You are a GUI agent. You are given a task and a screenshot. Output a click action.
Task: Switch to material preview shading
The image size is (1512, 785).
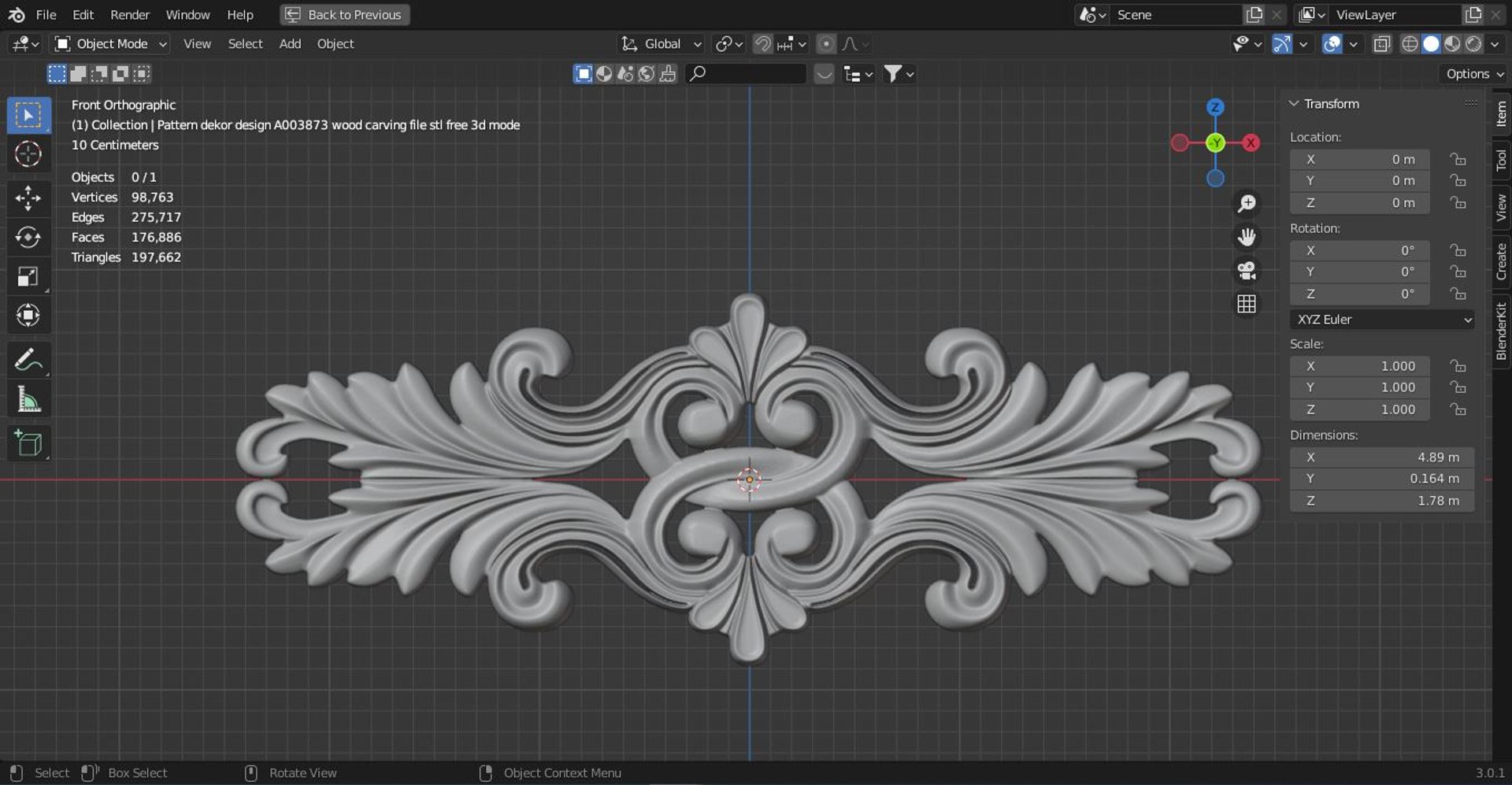tap(1452, 44)
